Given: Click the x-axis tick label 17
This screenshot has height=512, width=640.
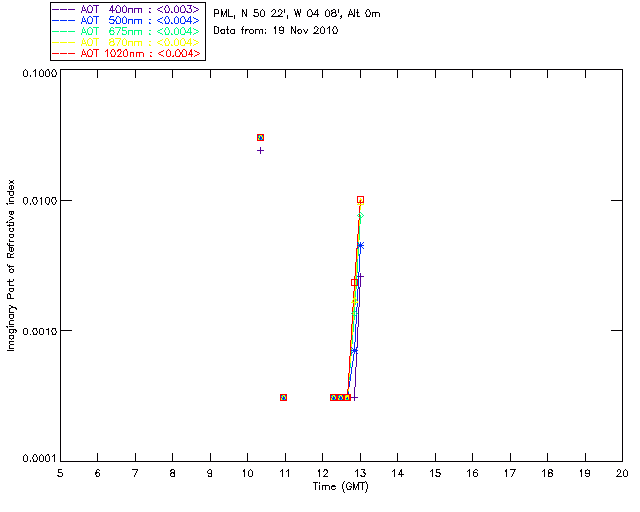Looking at the screenshot, I should tap(510, 473).
